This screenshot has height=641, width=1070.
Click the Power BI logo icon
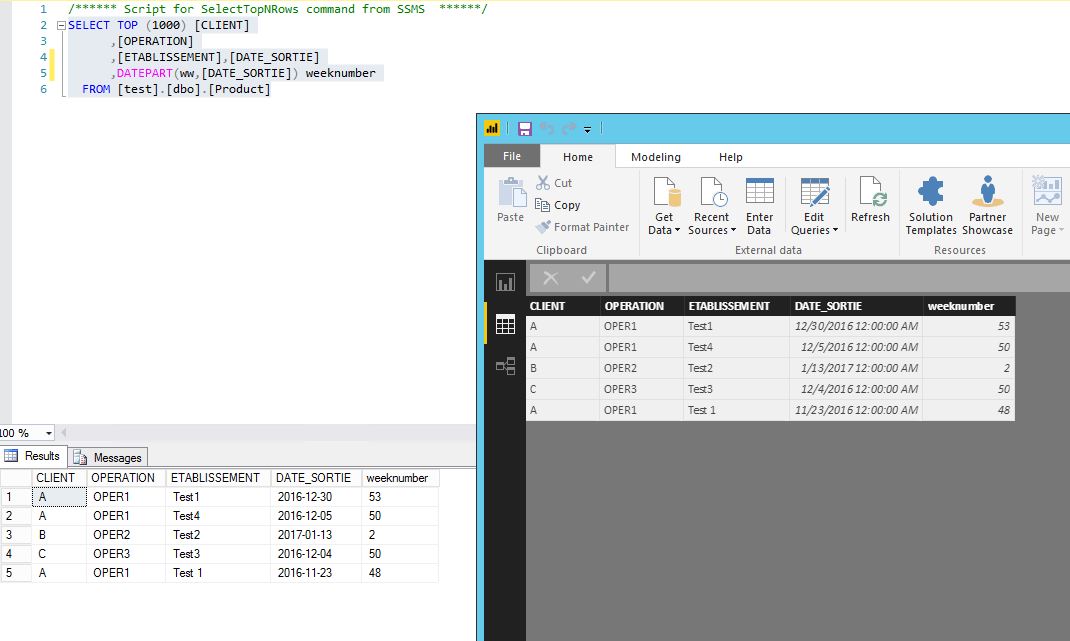(x=492, y=128)
